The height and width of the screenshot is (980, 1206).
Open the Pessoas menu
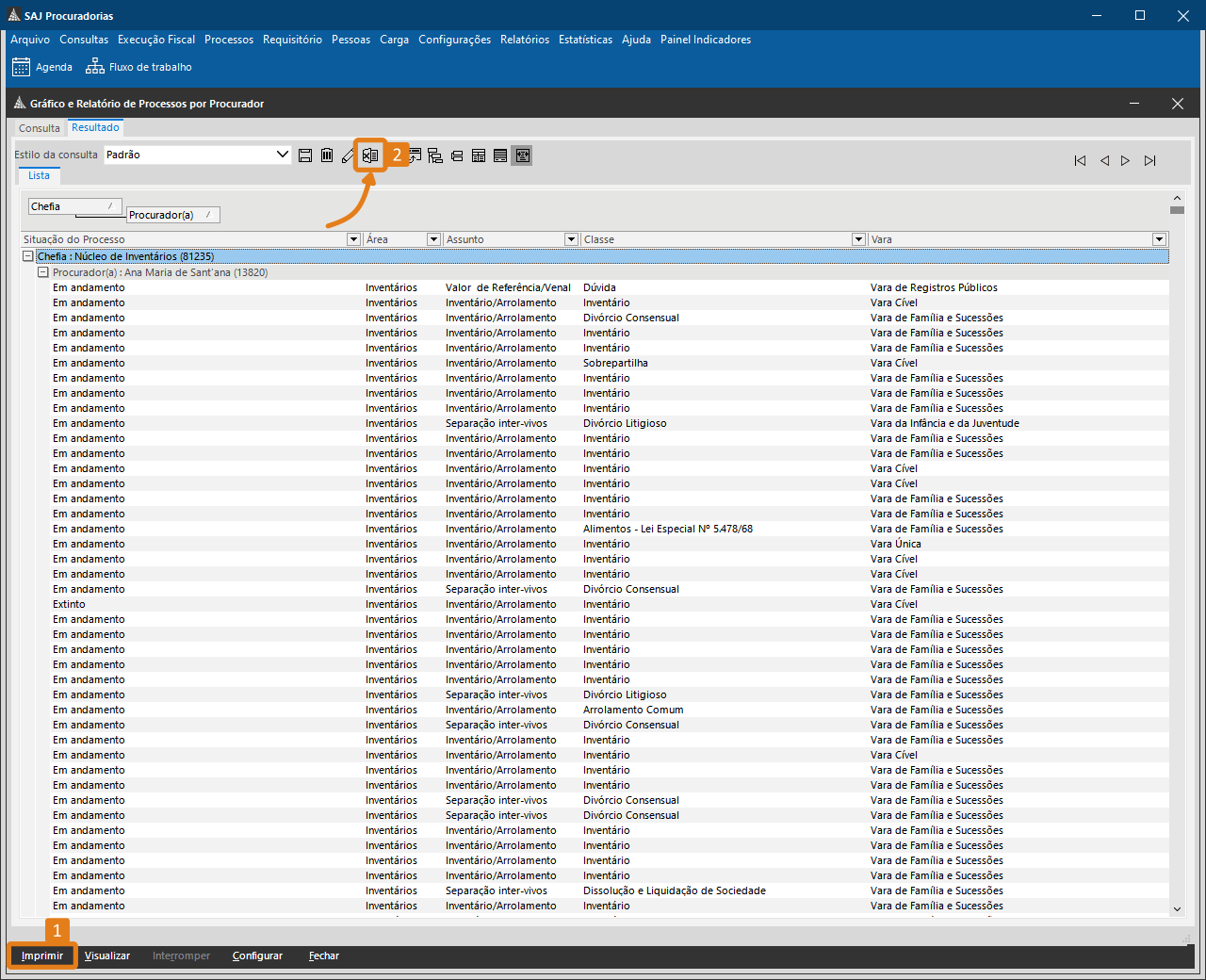point(350,40)
